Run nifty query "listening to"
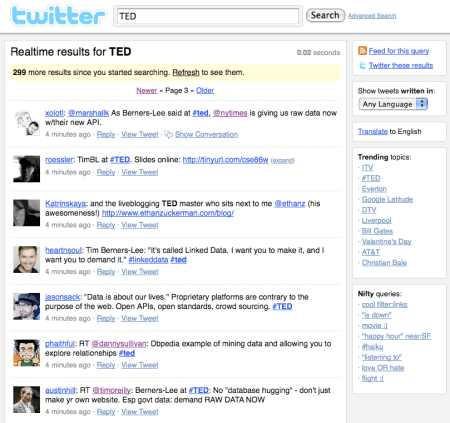This screenshot has height=423, width=450. (x=381, y=357)
